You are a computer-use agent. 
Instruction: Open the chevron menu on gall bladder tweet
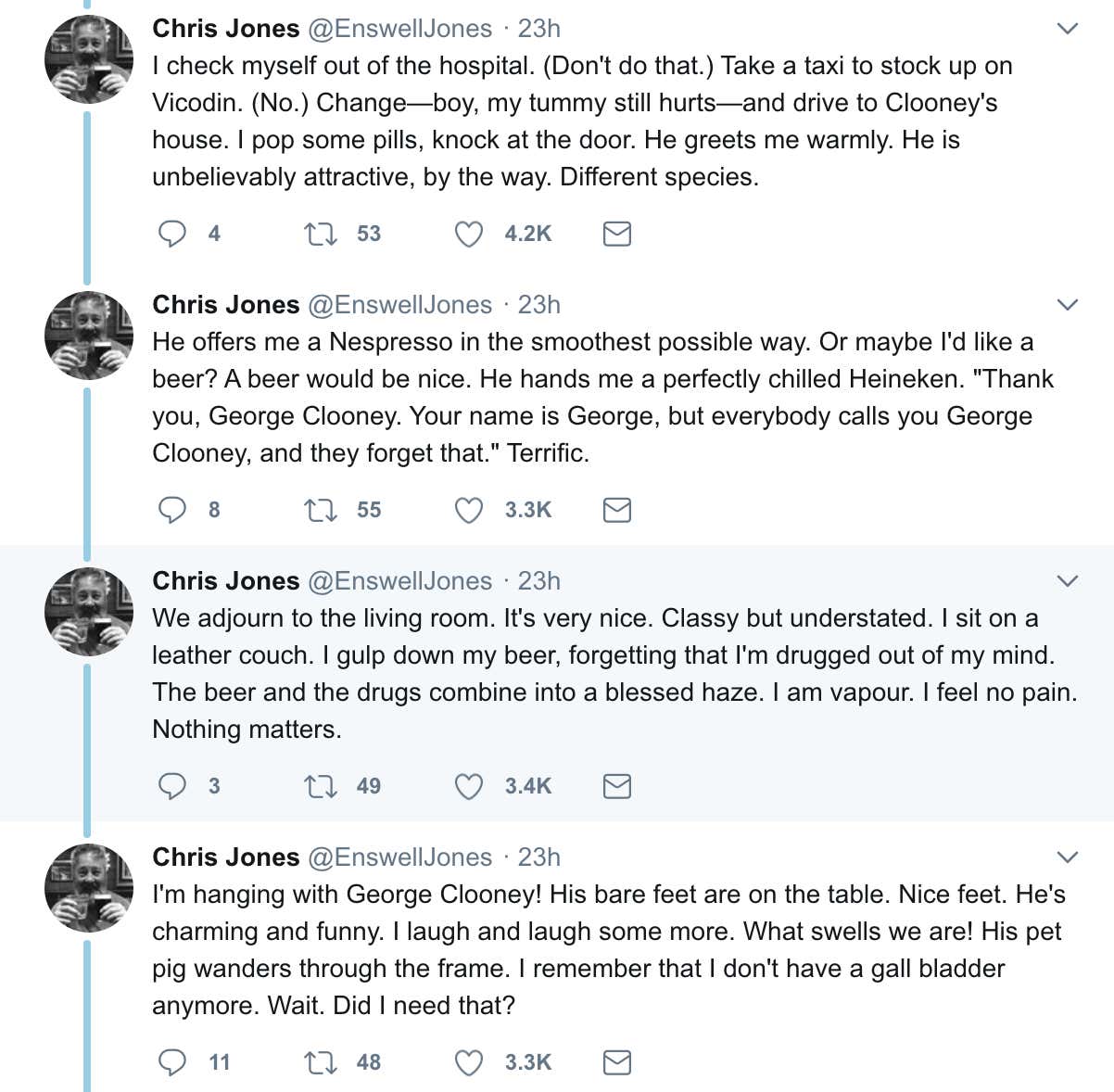point(1068,857)
